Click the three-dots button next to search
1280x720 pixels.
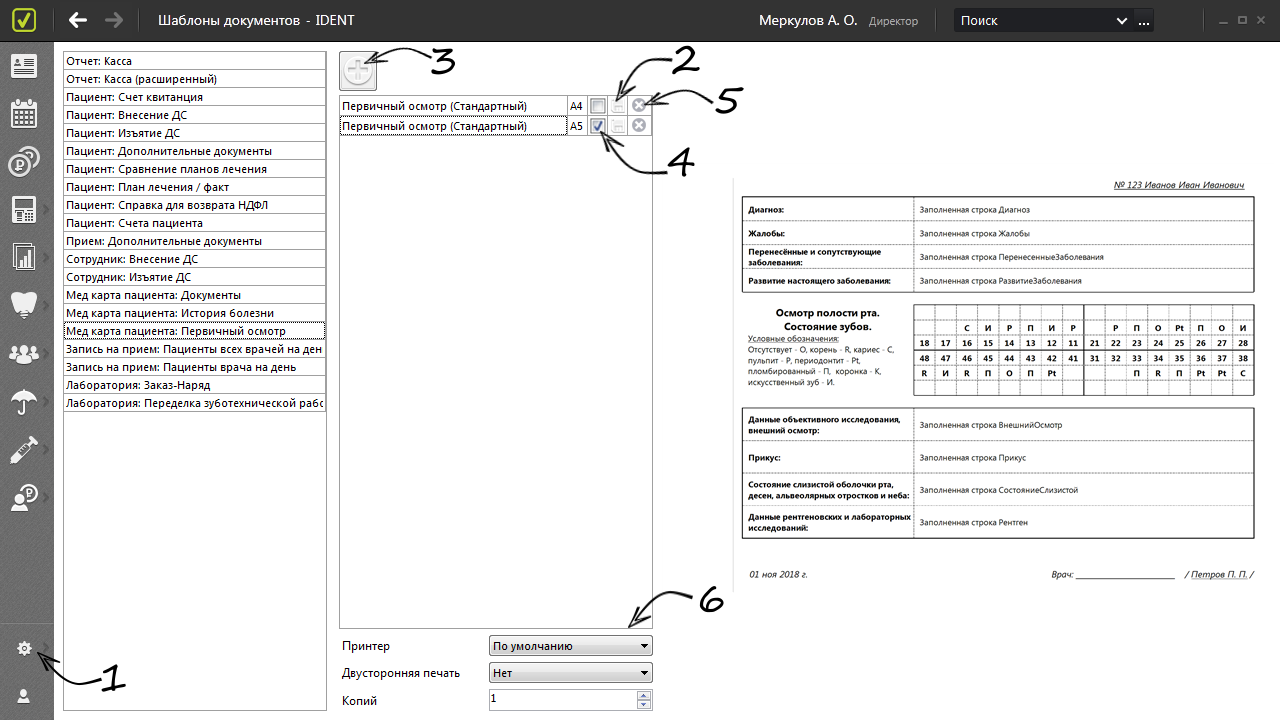point(1144,20)
